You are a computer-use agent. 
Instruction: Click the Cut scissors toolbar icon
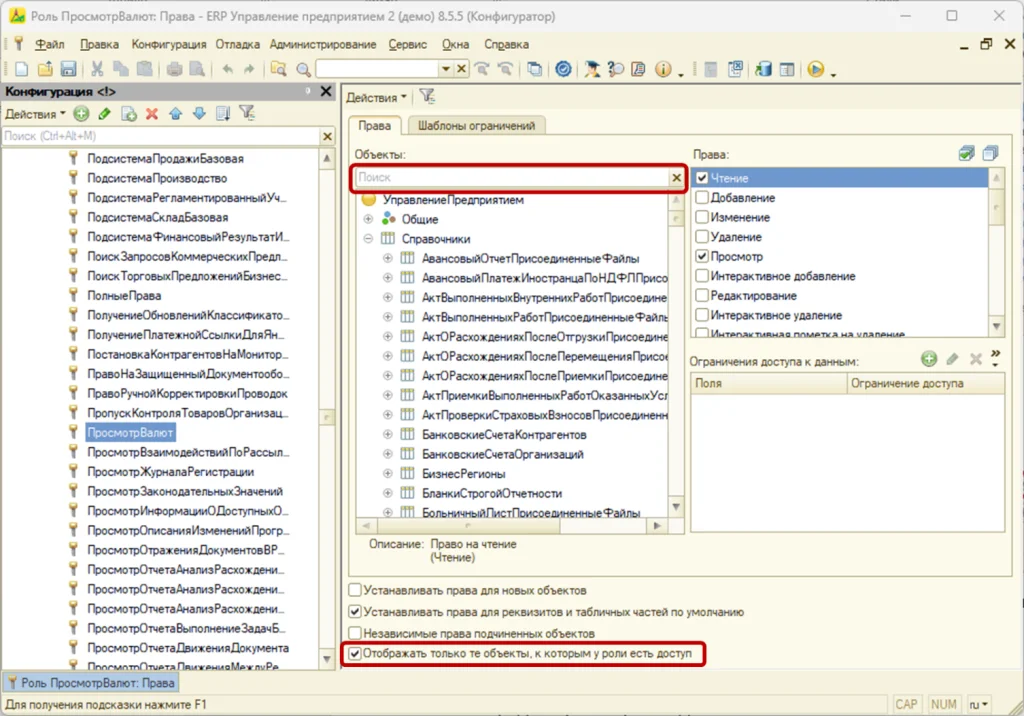click(97, 69)
